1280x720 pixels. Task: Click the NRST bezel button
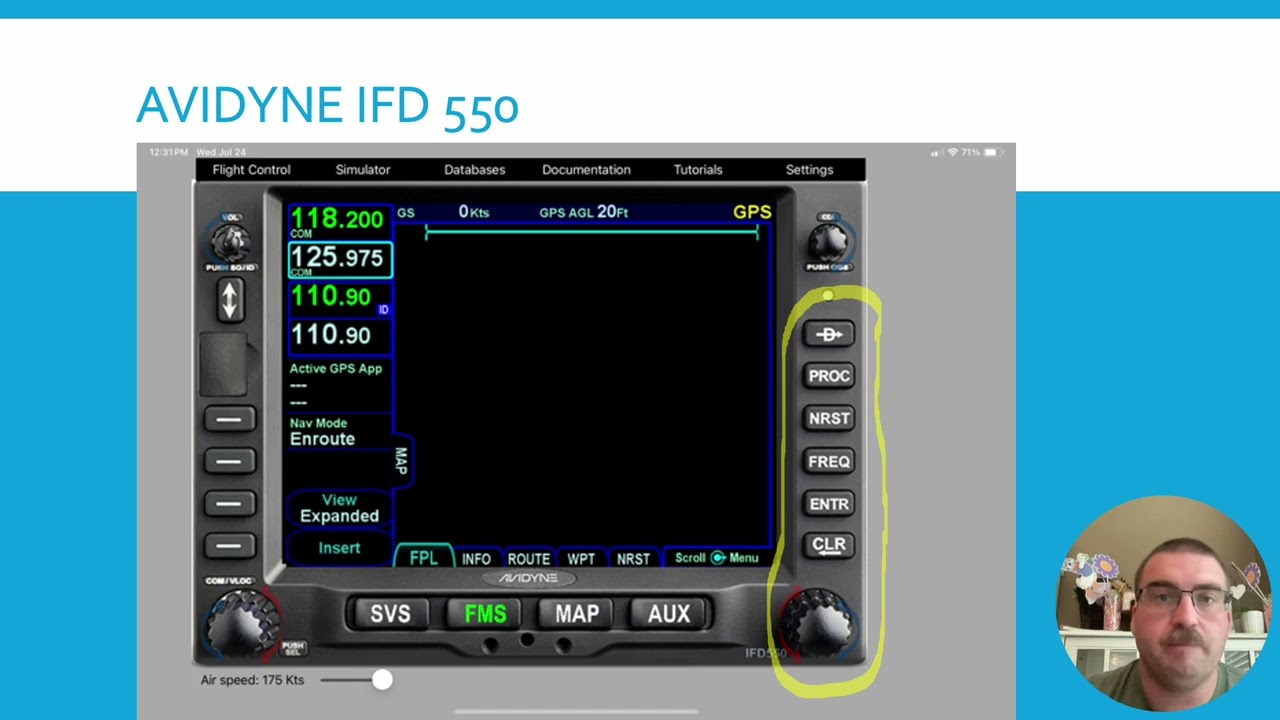[829, 419]
